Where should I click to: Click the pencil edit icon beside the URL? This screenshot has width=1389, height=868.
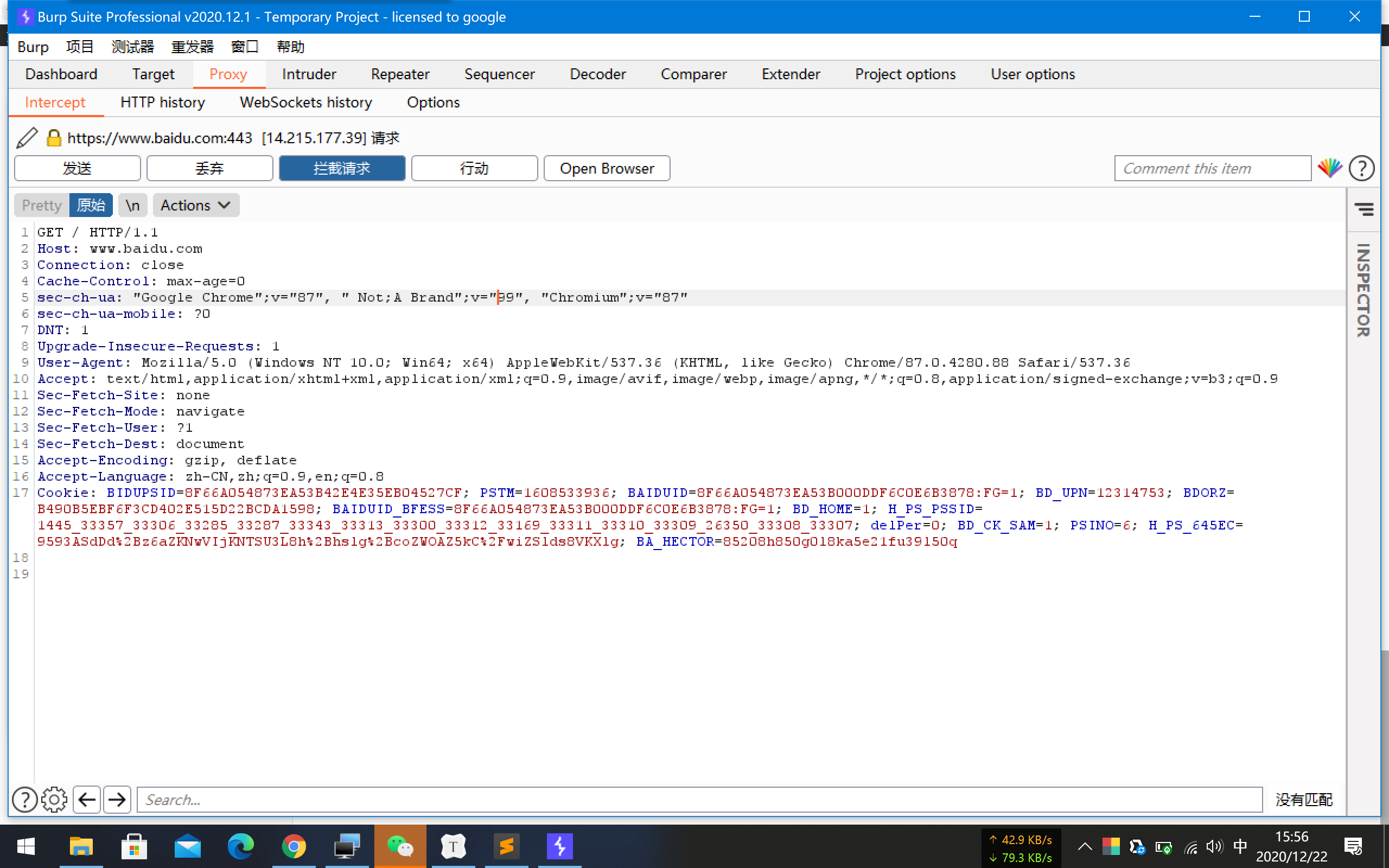(27, 138)
